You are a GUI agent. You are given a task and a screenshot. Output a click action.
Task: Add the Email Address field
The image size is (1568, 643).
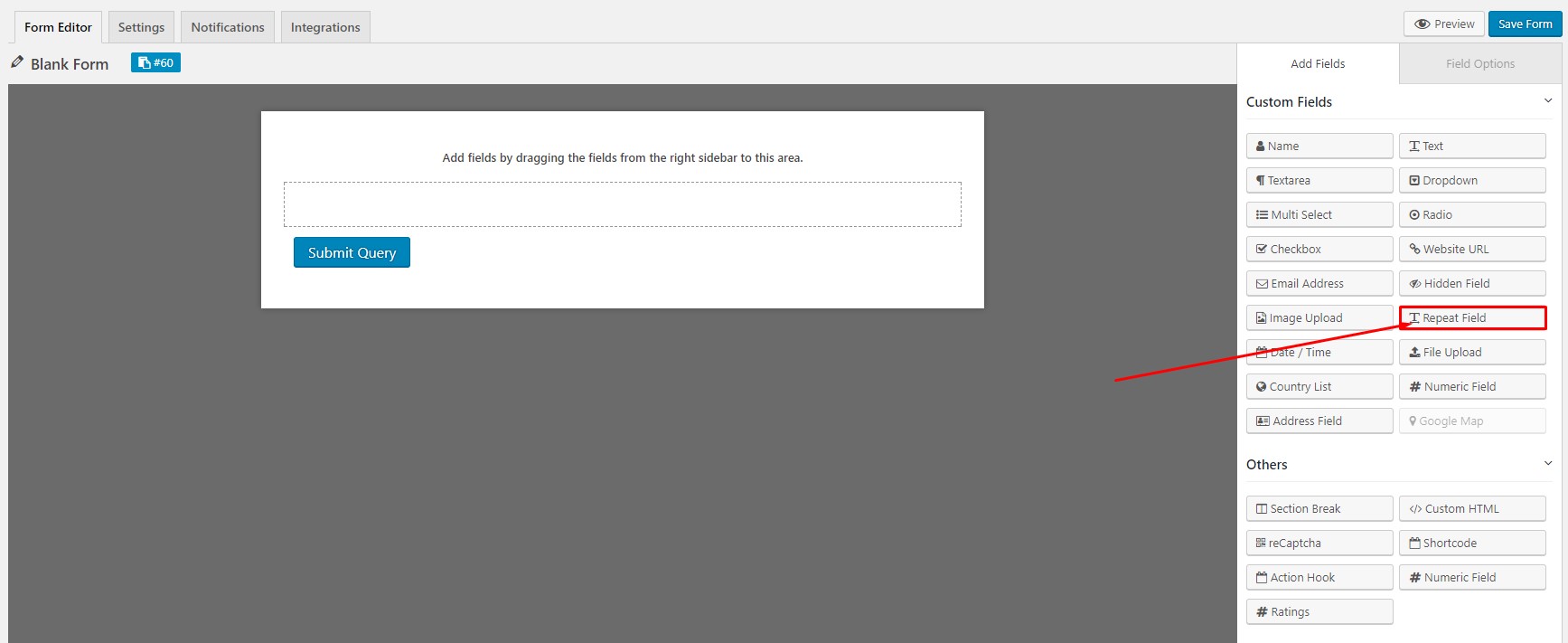1319,283
